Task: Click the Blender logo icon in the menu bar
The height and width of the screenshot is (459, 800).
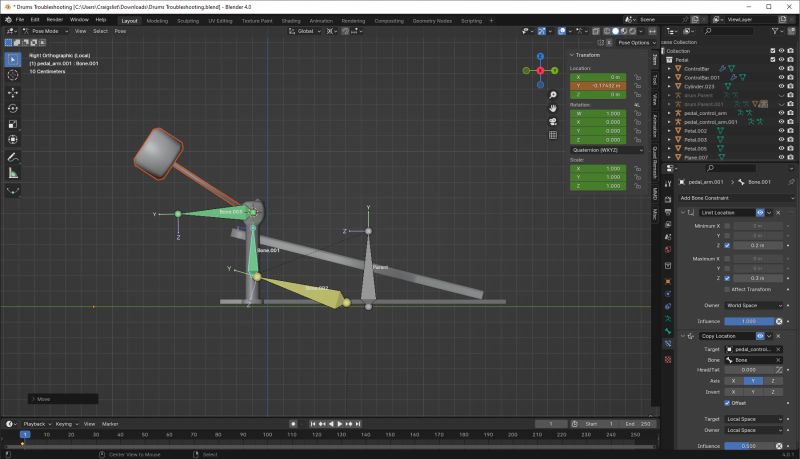Action: [x=8, y=20]
